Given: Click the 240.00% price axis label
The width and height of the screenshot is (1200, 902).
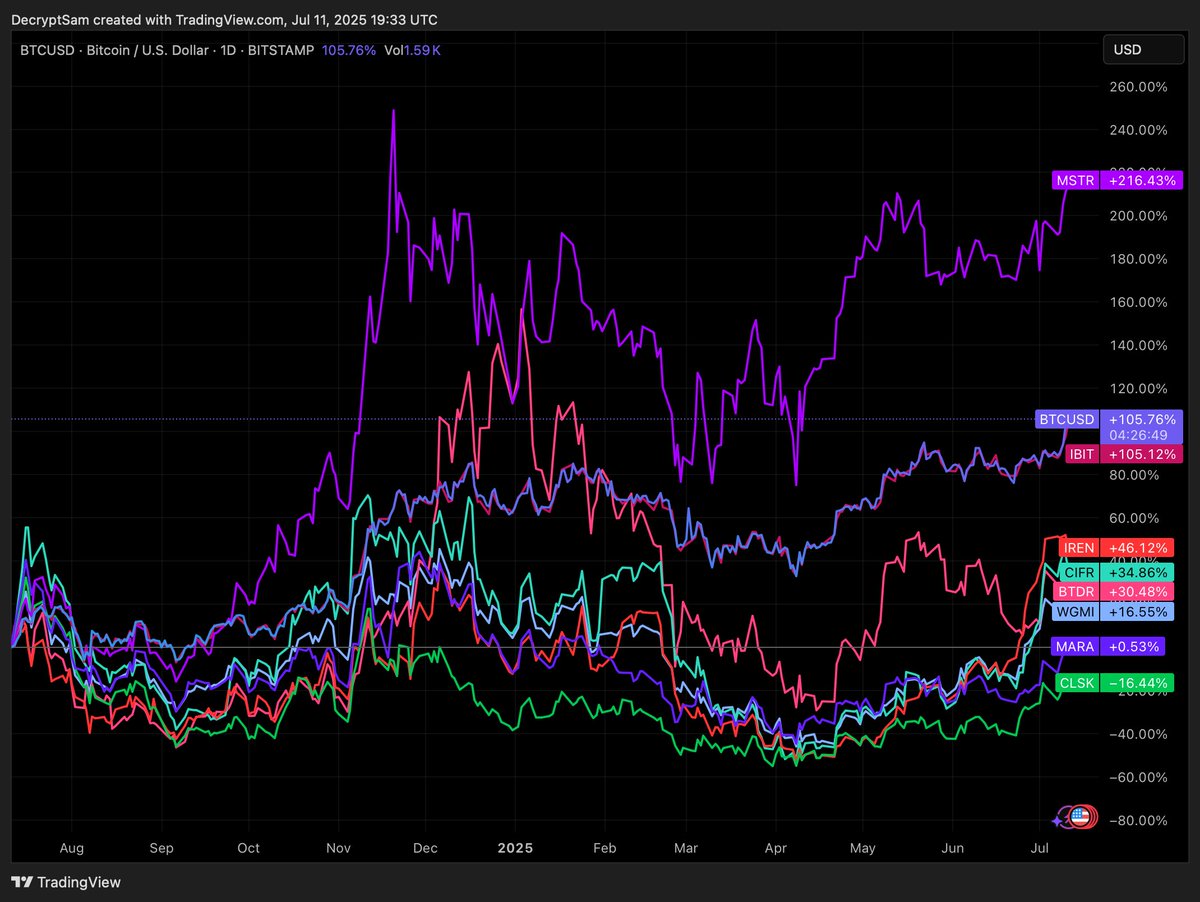Looking at the screenshot, I should click(1139, 130).
